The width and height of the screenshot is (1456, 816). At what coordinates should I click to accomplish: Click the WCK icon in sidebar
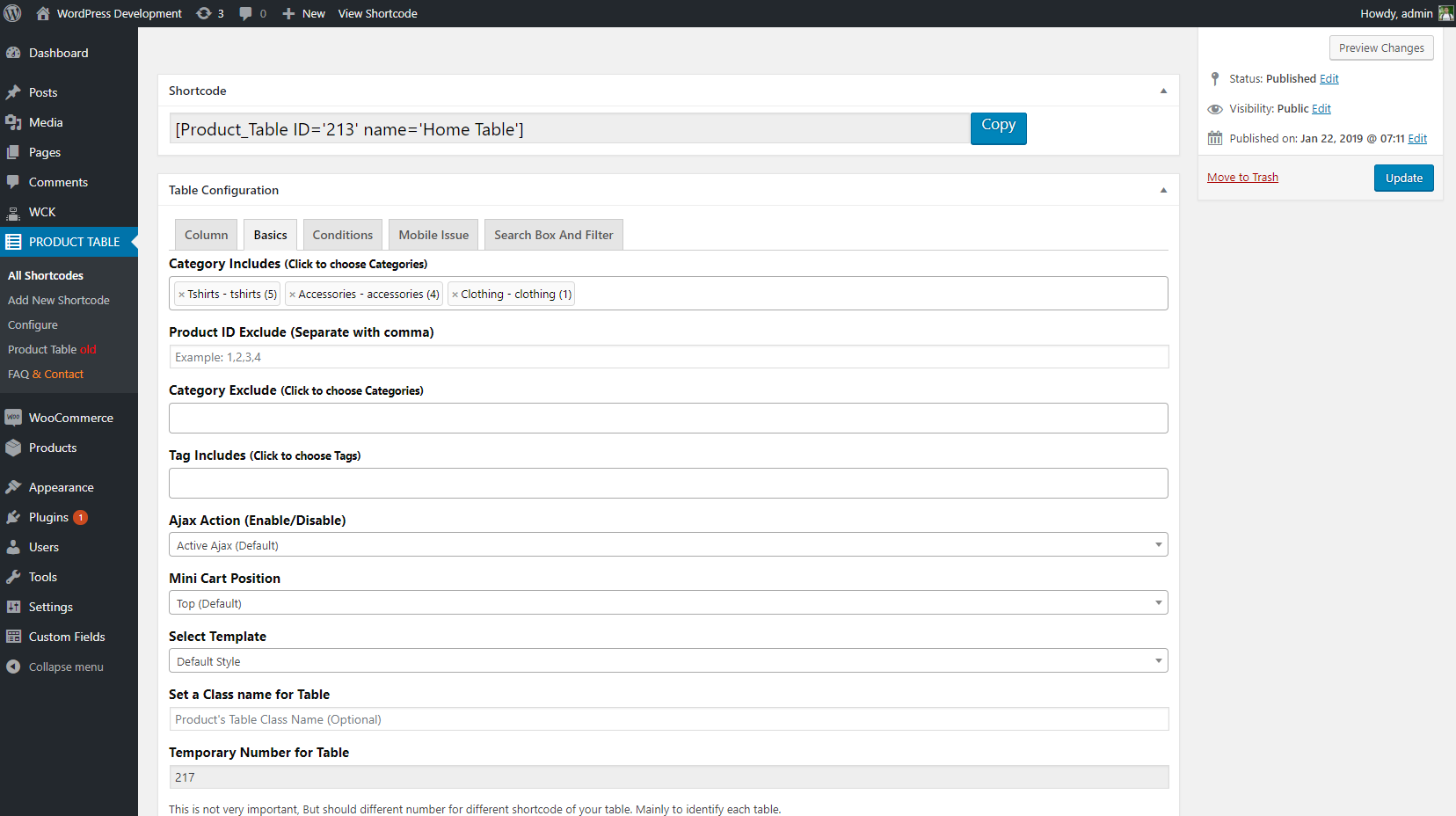tap(13, 212)
